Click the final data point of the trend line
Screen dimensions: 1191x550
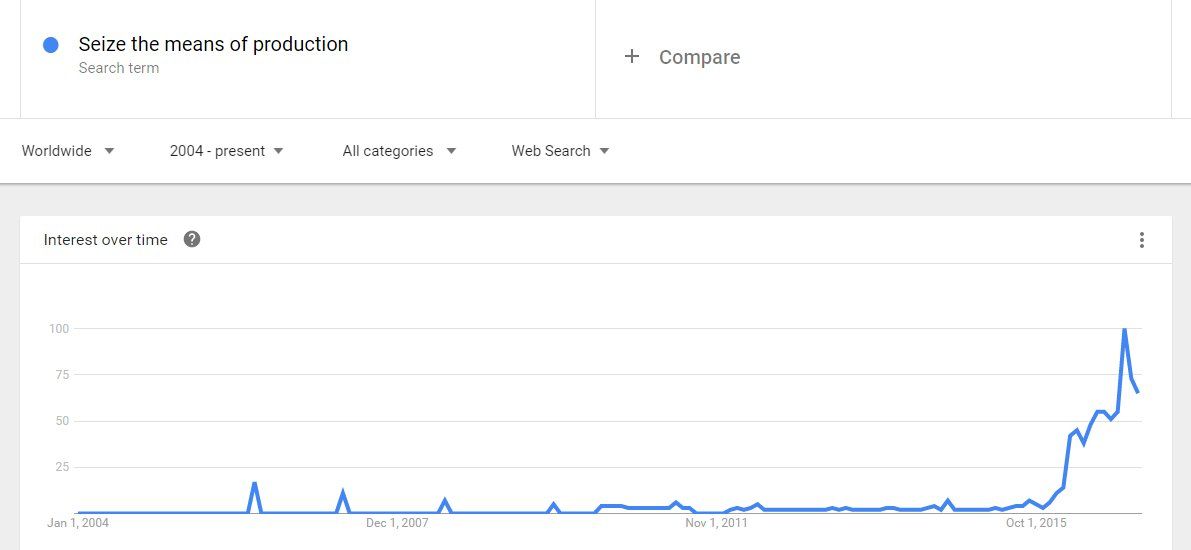(x=1137, y=392)
